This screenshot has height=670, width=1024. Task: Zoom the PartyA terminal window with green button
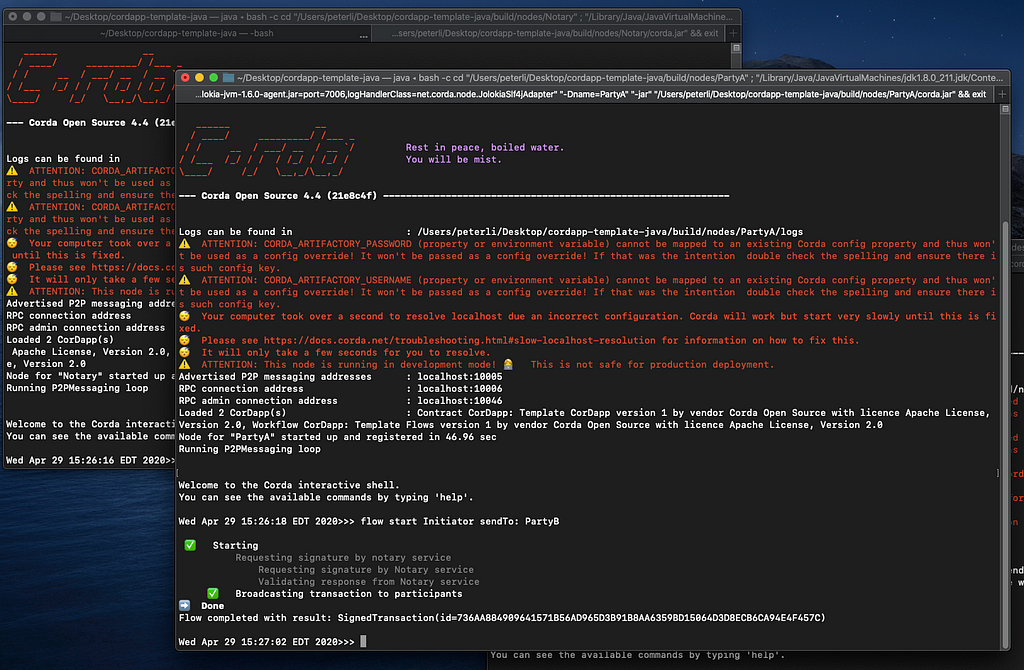point(213,78)
